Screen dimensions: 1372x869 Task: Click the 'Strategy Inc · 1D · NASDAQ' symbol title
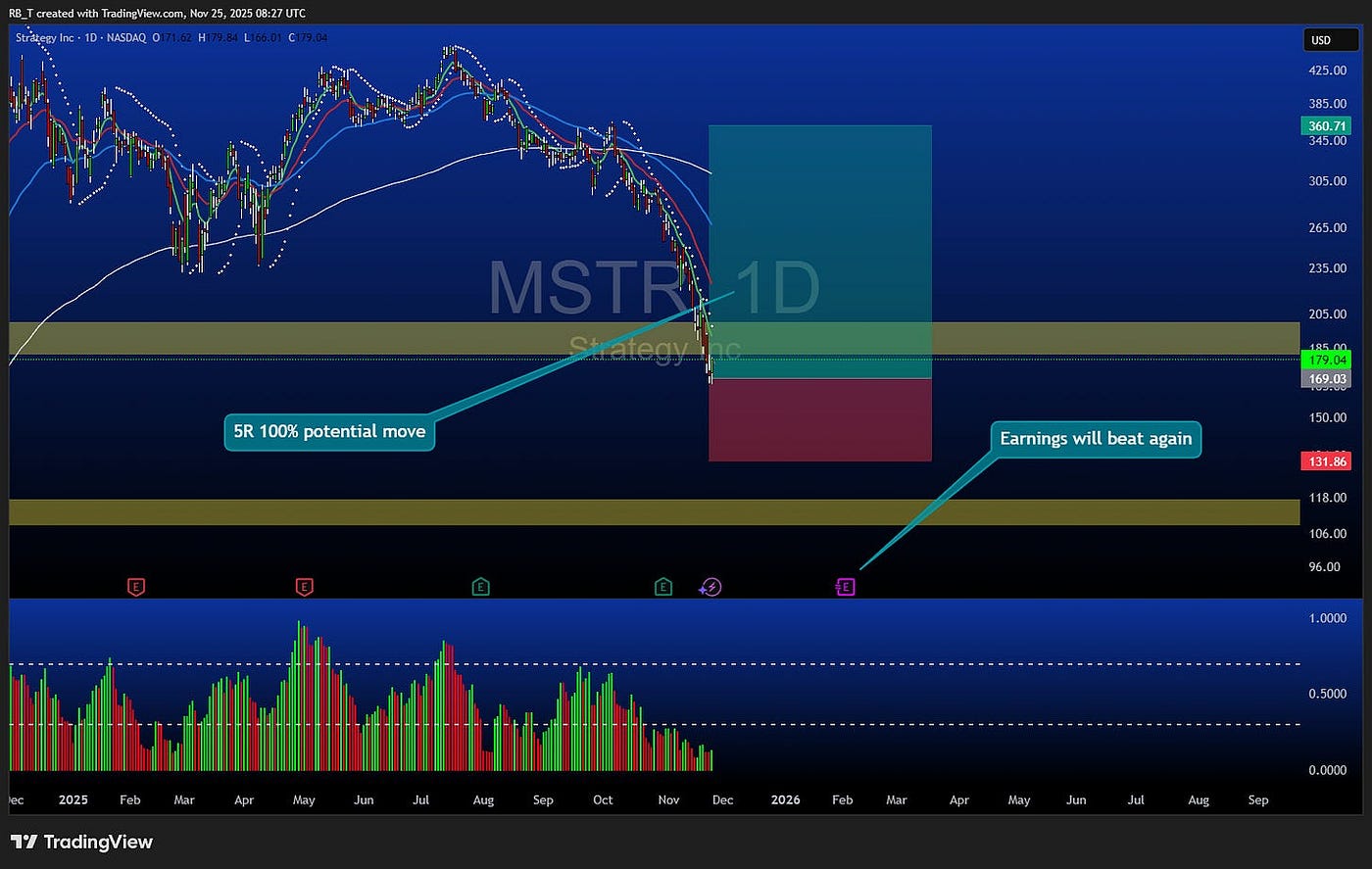pyautogui.click(x=80, y=37)
